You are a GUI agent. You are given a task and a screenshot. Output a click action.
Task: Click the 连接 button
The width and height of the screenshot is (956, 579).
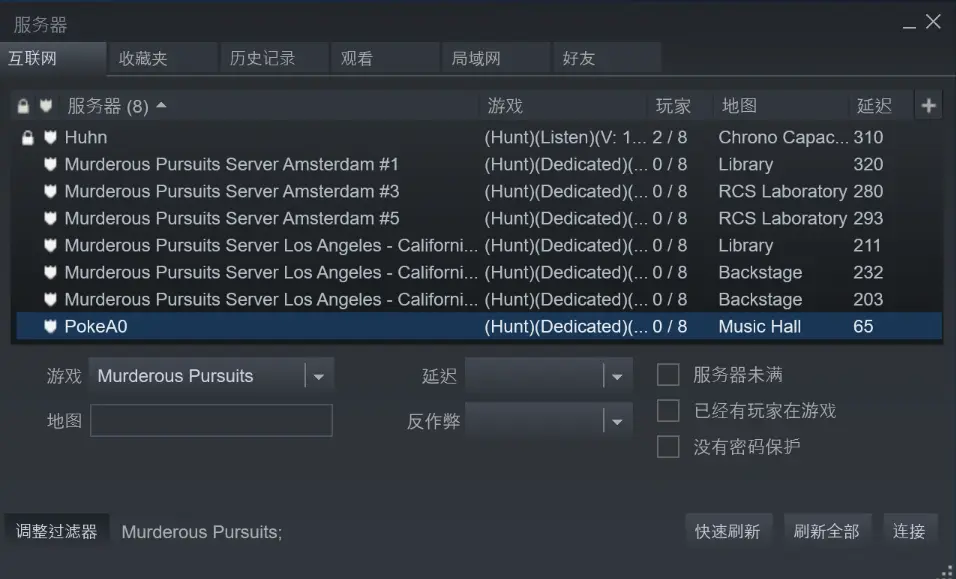coord(910,531)
